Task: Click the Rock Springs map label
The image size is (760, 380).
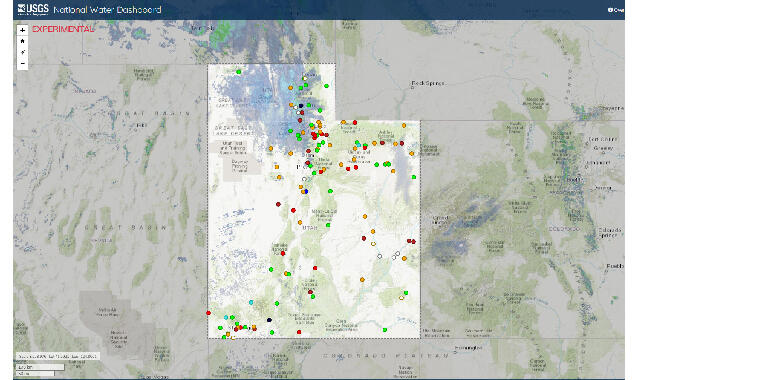Action: click(x=428, y=83)
